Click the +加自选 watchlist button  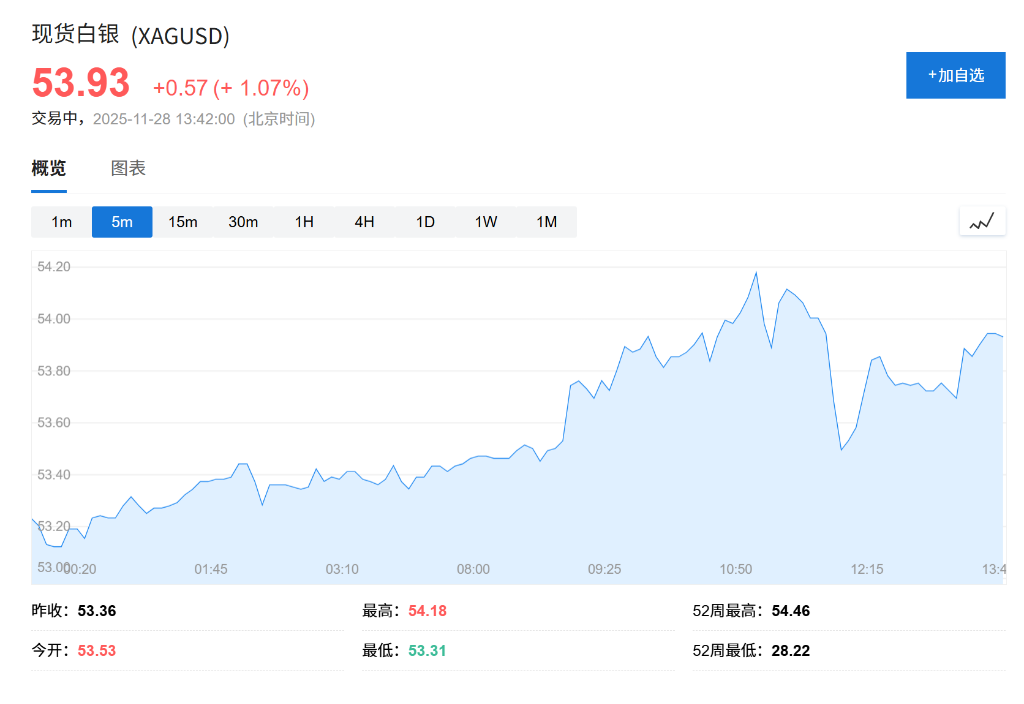pyautogui.click(x=955, y=75)
